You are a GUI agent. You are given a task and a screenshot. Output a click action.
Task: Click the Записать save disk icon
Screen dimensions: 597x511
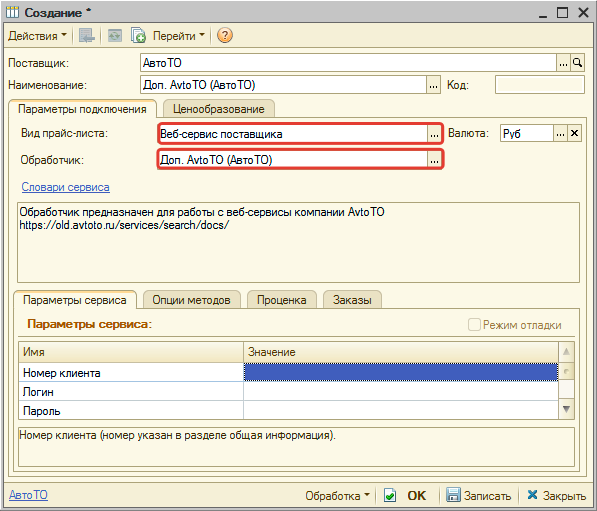[453, 495]
